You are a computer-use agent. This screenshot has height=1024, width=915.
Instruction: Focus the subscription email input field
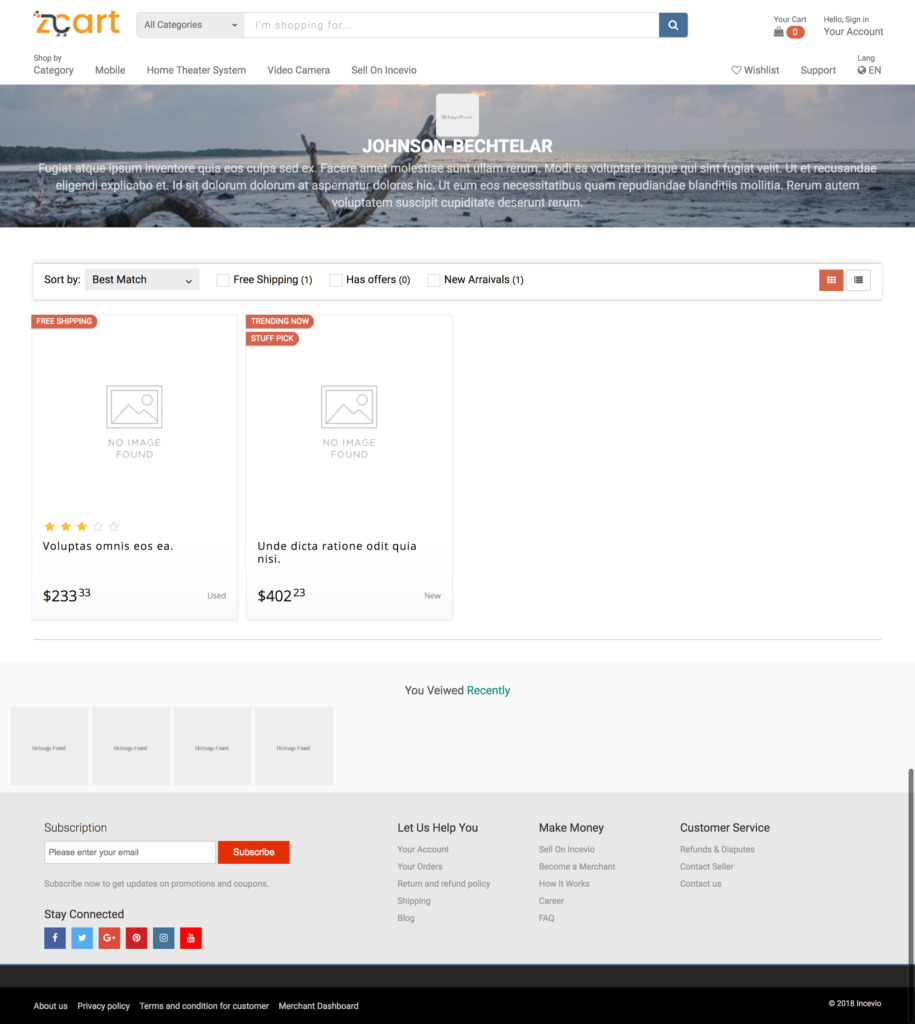[129, 852]
